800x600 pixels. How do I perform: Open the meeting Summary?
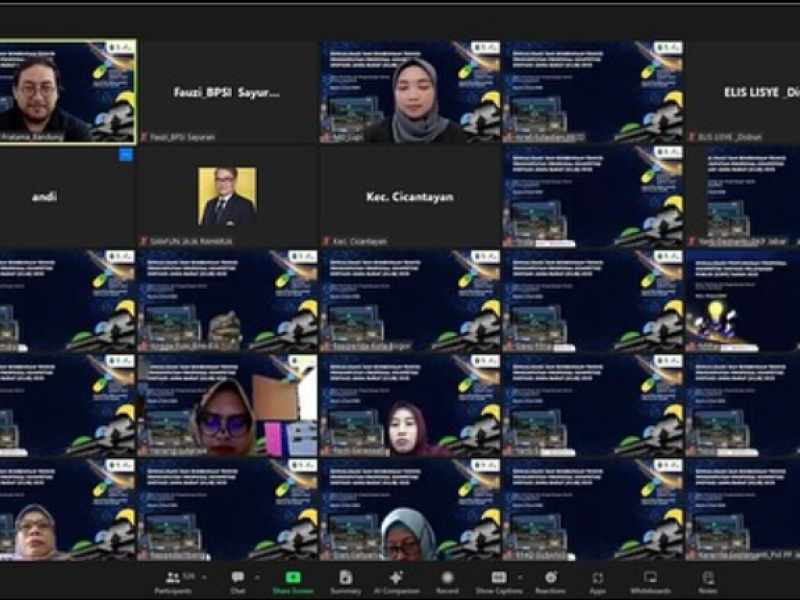tap(345, 578)
